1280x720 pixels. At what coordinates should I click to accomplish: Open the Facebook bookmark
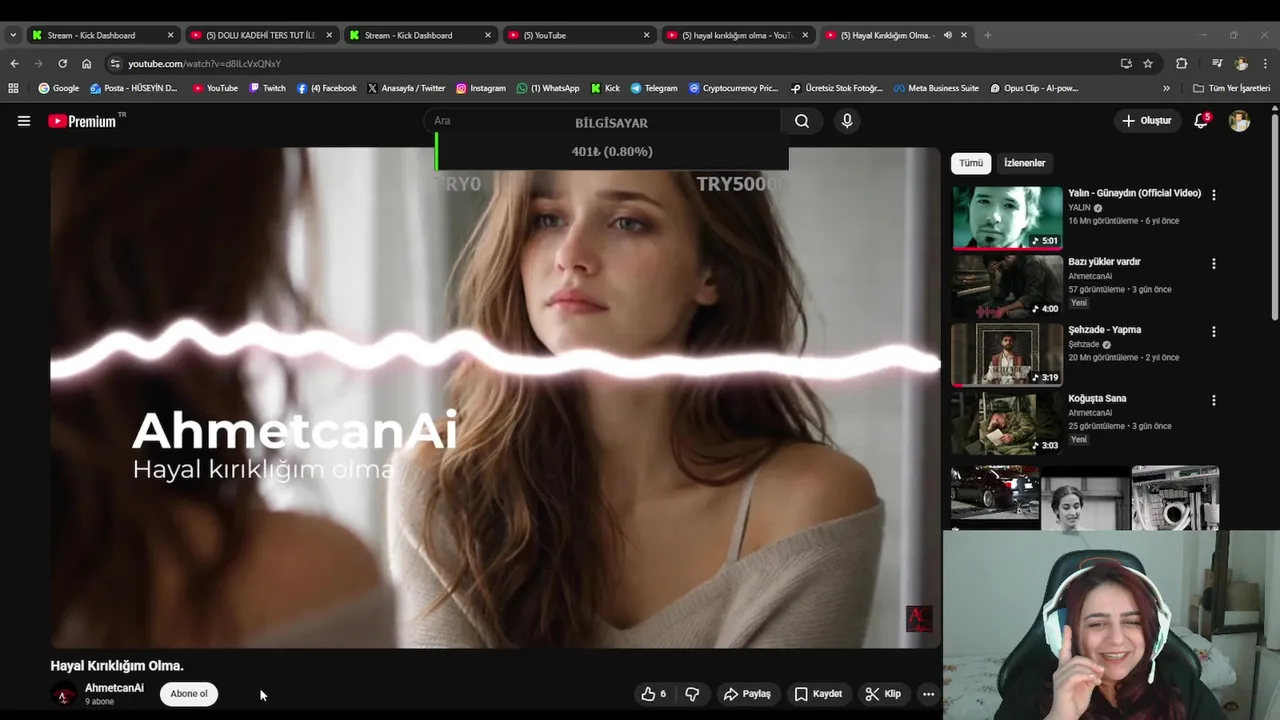coord(326,88)
